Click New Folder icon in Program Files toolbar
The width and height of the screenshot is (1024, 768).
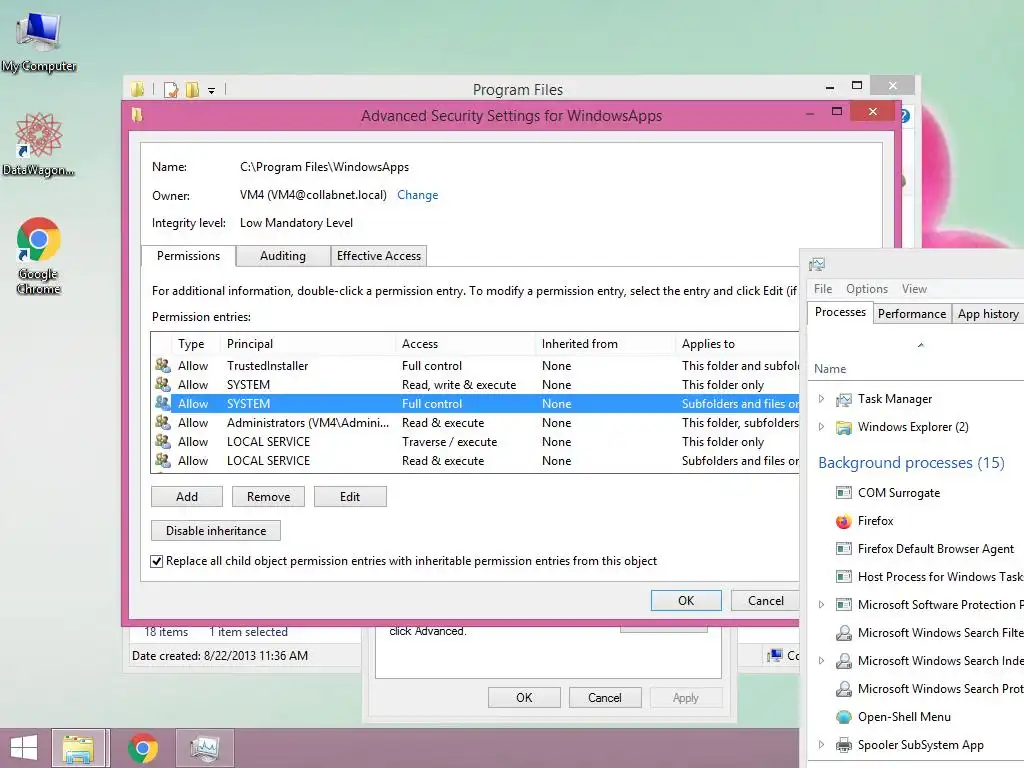(x=192, y=89)
